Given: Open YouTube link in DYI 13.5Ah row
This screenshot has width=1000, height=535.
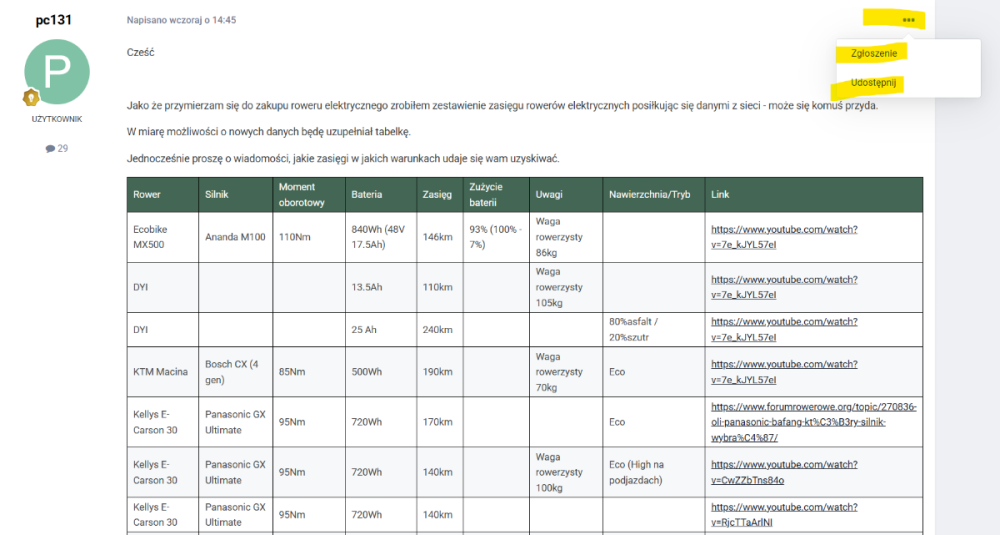Looking at the screenshot, I should point(784,288).
